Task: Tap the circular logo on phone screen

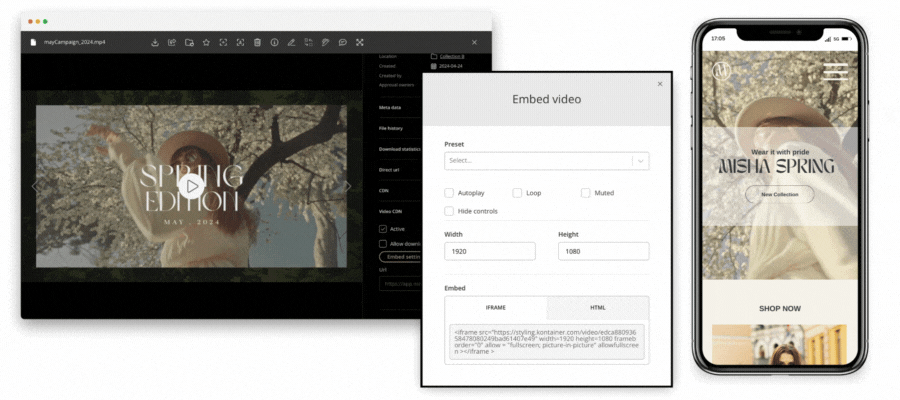Action: 721,71
